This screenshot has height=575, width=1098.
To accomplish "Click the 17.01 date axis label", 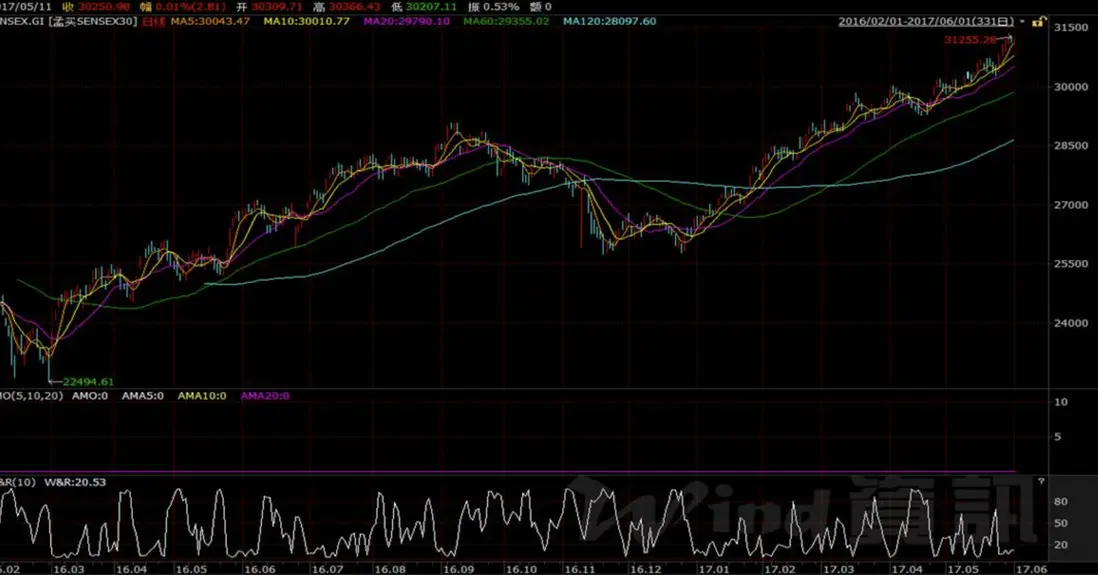I will 715,569.
